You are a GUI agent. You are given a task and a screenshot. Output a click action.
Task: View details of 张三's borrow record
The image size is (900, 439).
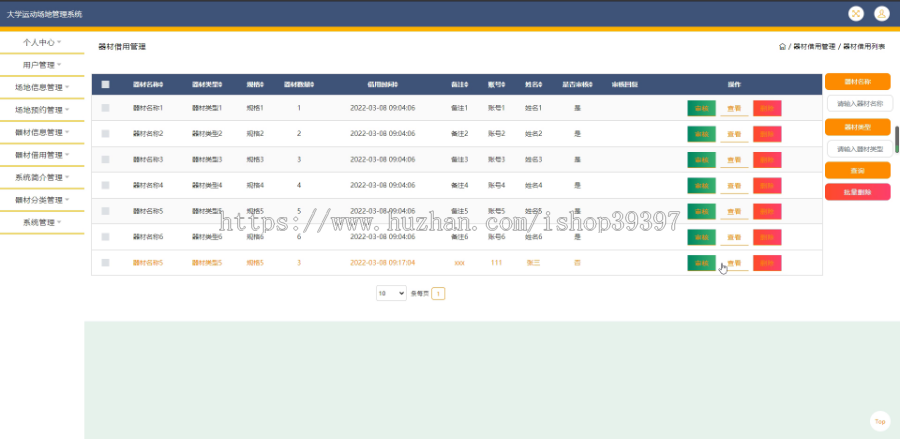[x=734, y=263]
